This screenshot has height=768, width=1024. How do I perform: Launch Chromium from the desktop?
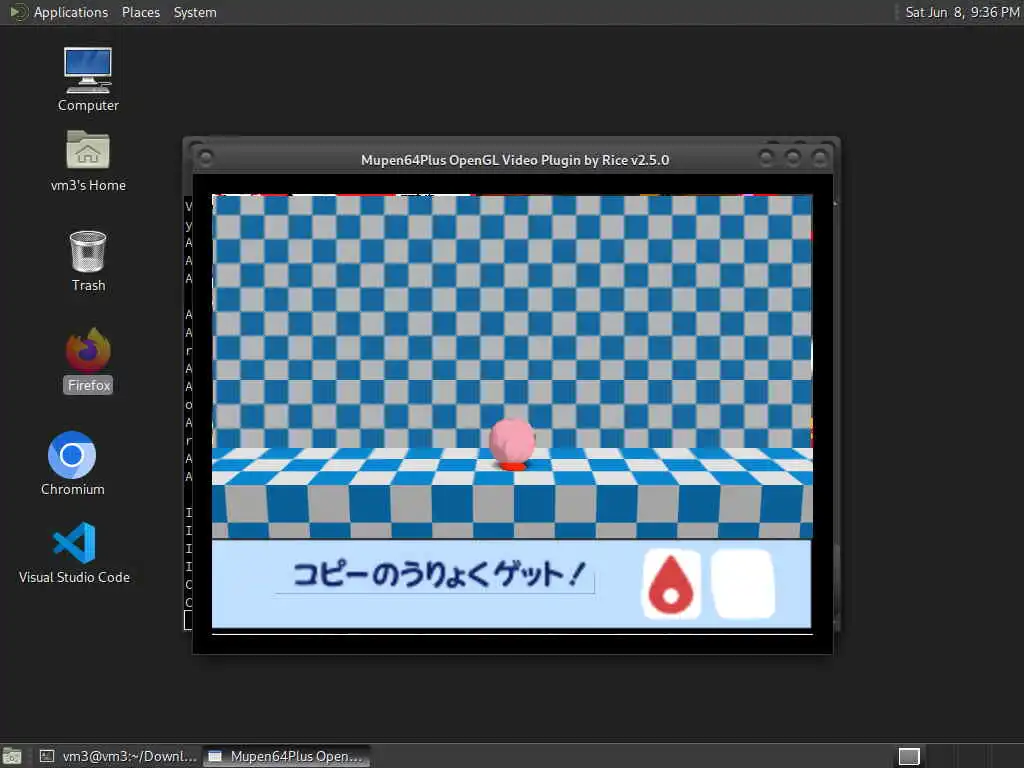point(72,464)
